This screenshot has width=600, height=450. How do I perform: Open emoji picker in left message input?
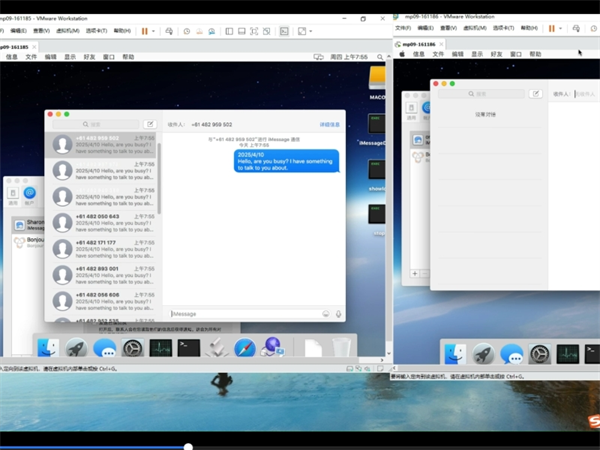(x=326, y=314)
